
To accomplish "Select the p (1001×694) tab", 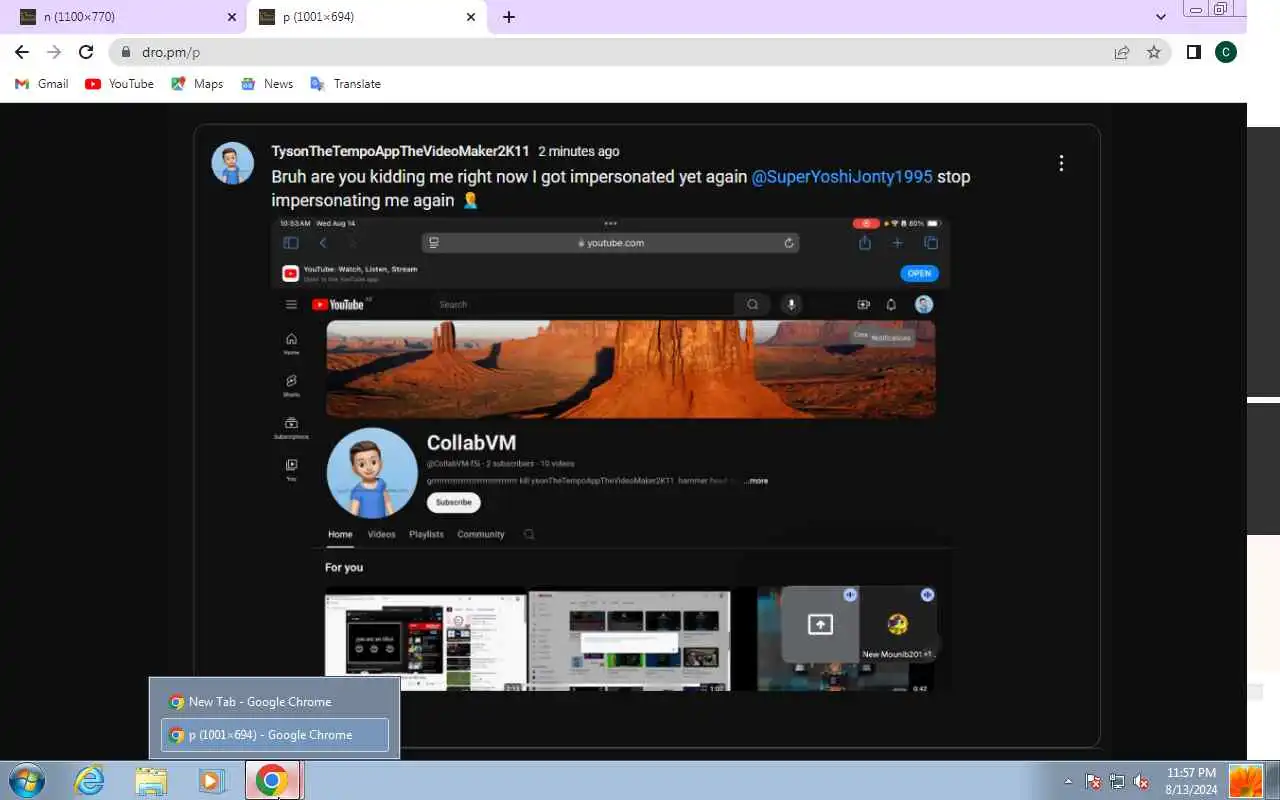I will (367, 17).
